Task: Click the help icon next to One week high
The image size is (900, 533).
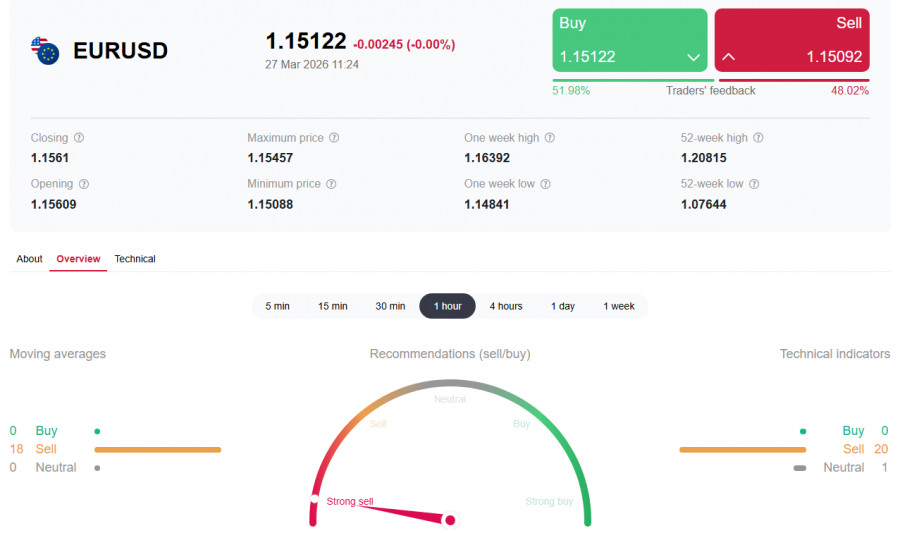Action: (x=549, y=138)
